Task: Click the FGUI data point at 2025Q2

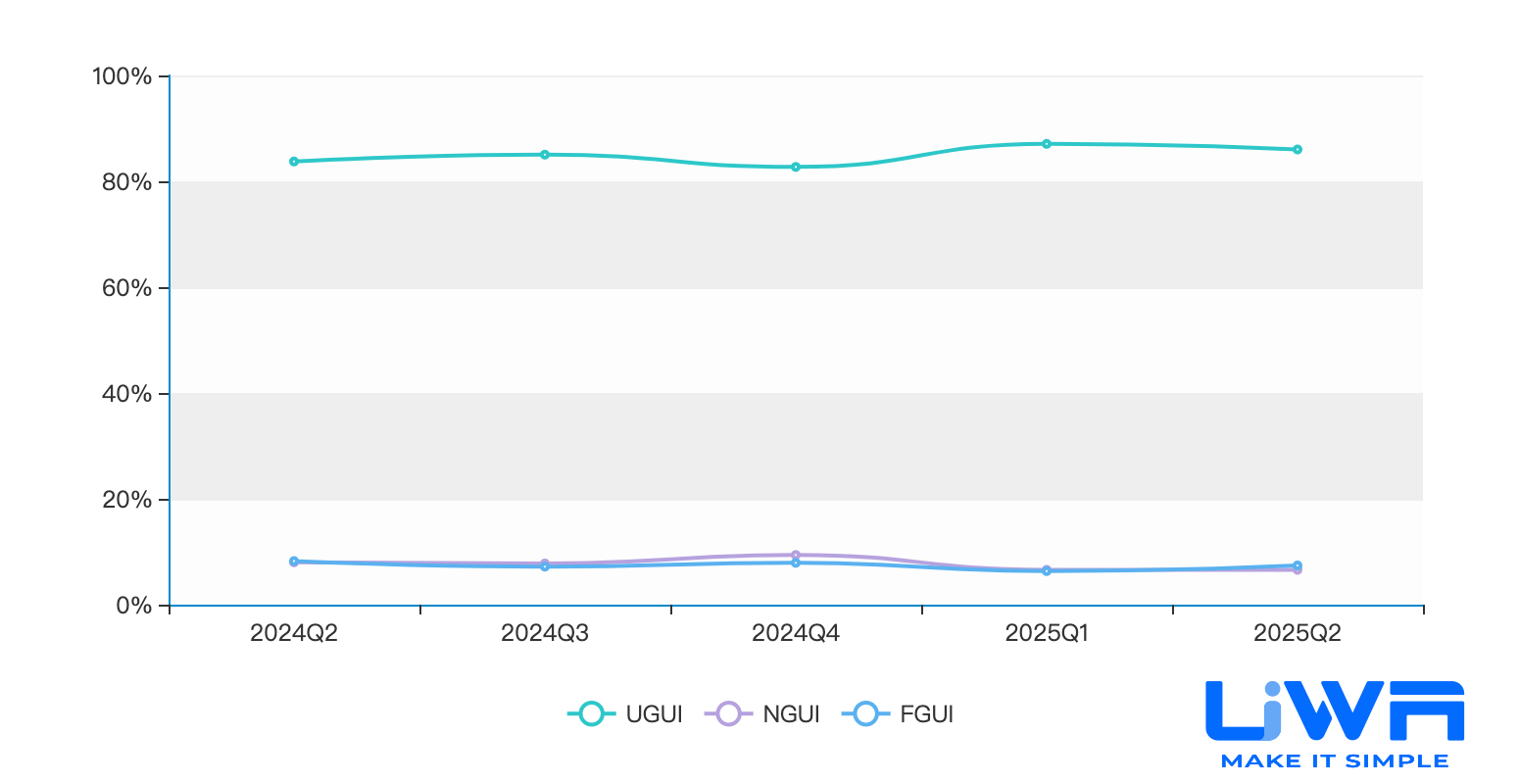Action: coord(1298,565)
